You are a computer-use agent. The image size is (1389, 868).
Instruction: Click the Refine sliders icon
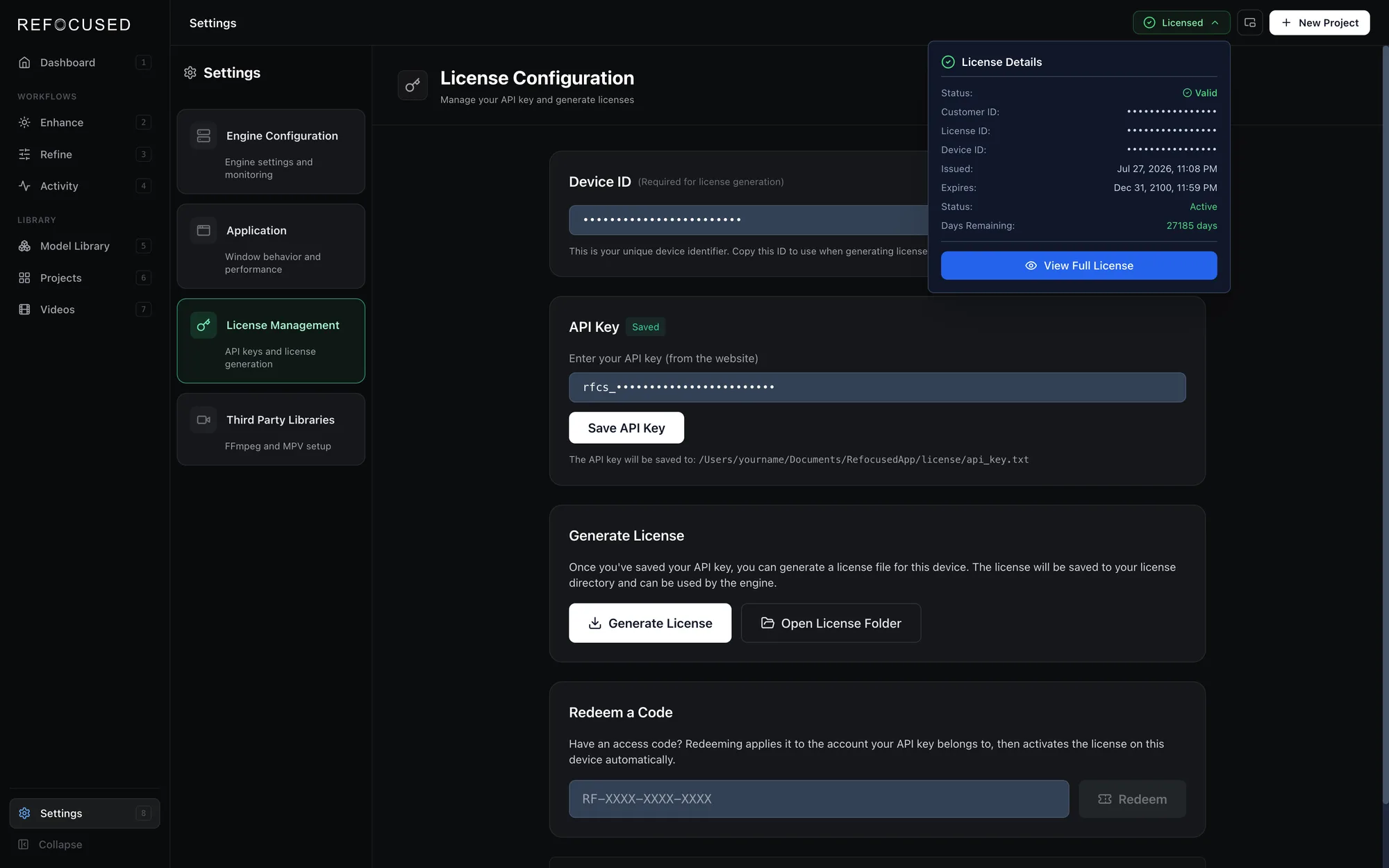tap(24, 154)
